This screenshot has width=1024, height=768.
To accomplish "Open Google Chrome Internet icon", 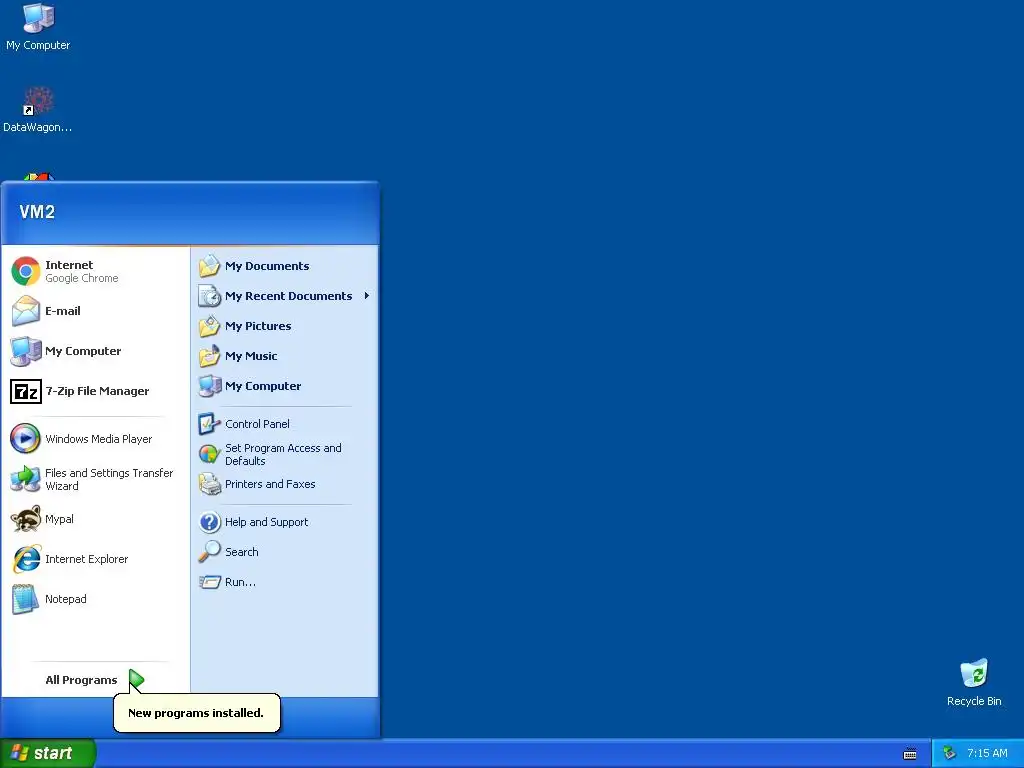I will pos(26,271).
